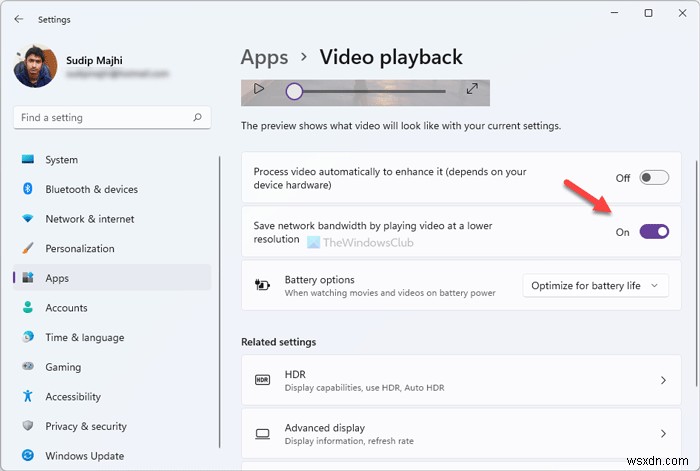The width and height of the screenshot is (700, 471).
Task: Click the Privacy shield icon
Action: coord(28,425)
